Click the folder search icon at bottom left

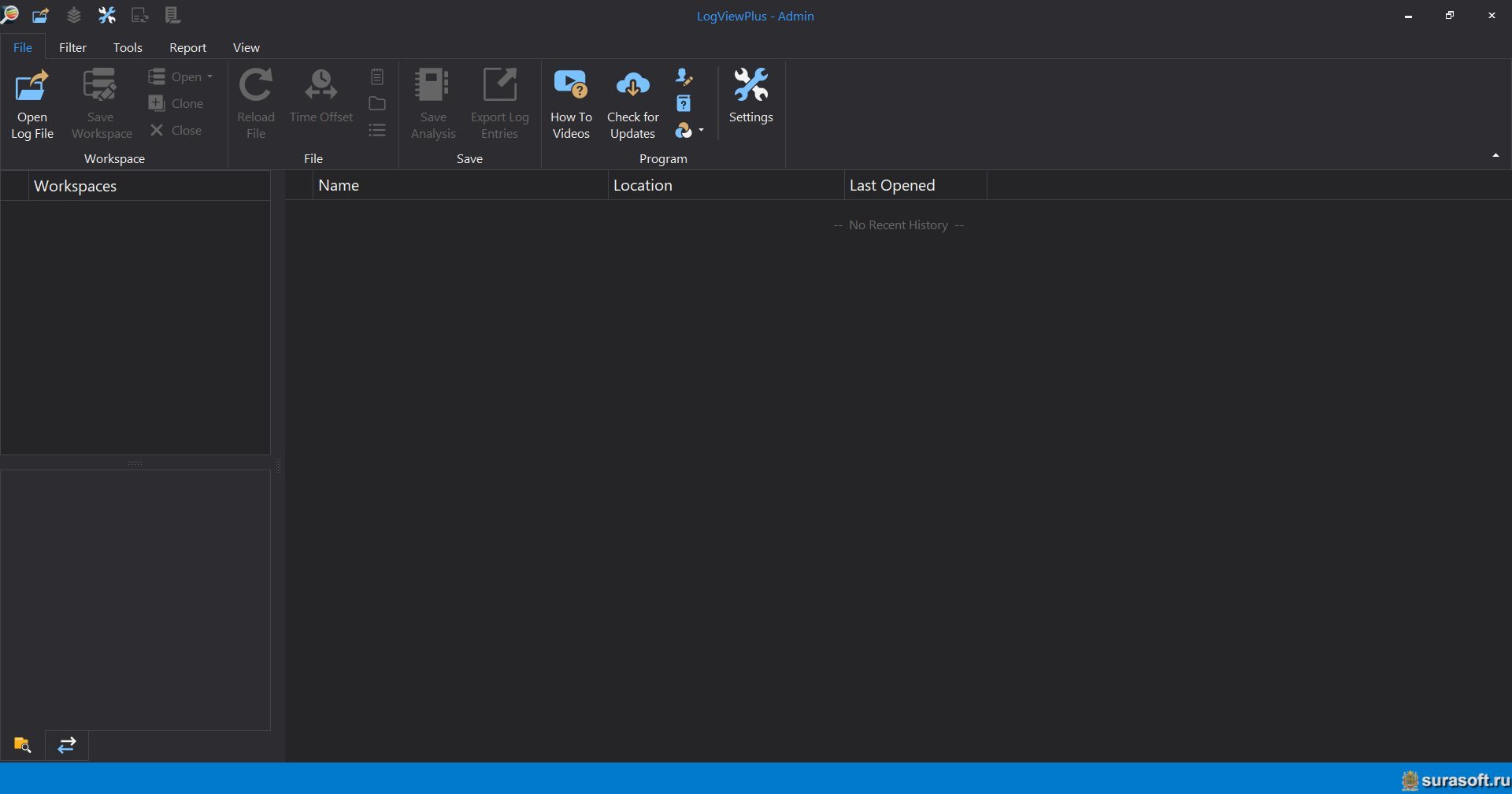pos(22,744)
